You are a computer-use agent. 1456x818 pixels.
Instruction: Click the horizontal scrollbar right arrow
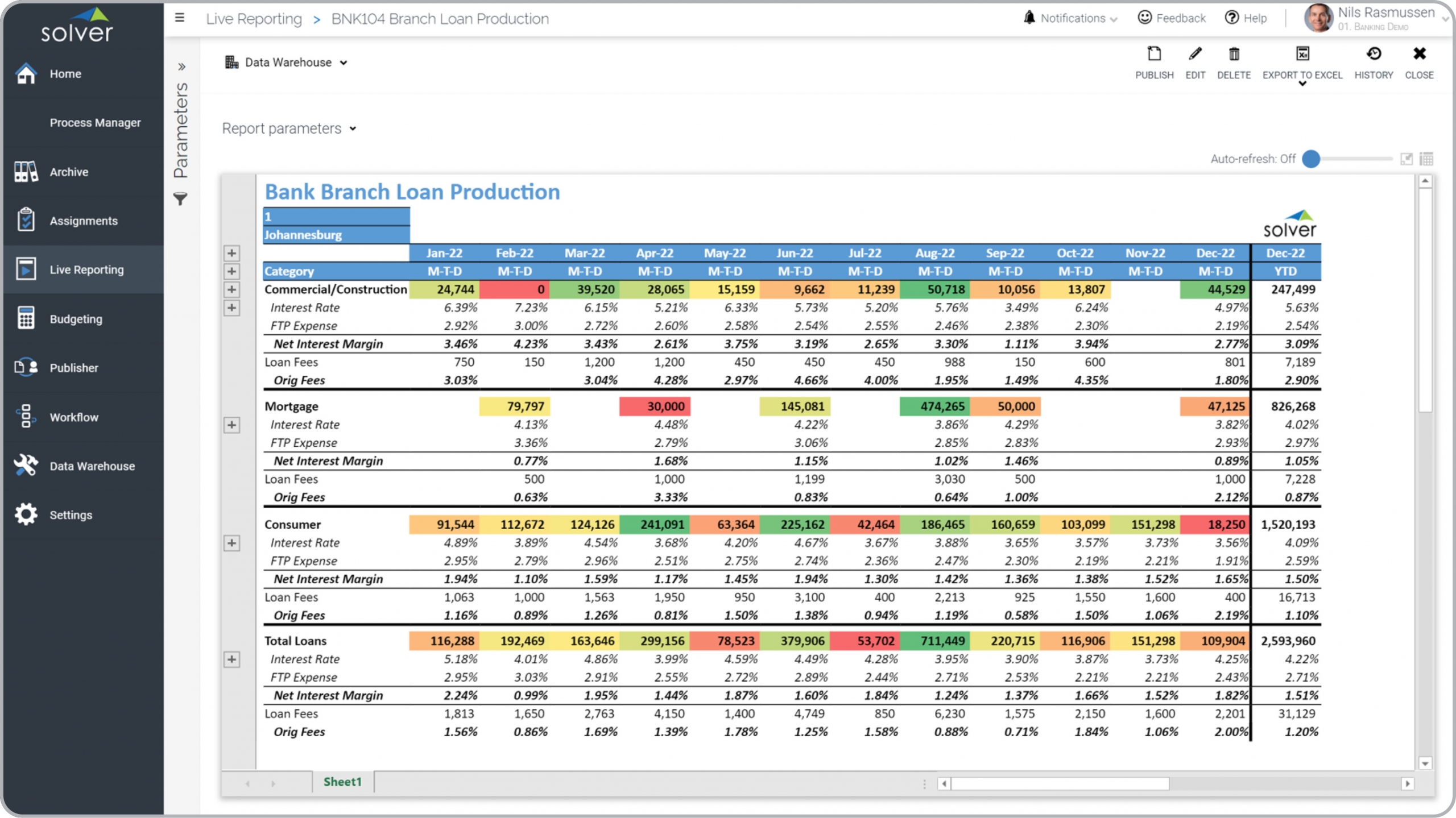coord(1407,783)
